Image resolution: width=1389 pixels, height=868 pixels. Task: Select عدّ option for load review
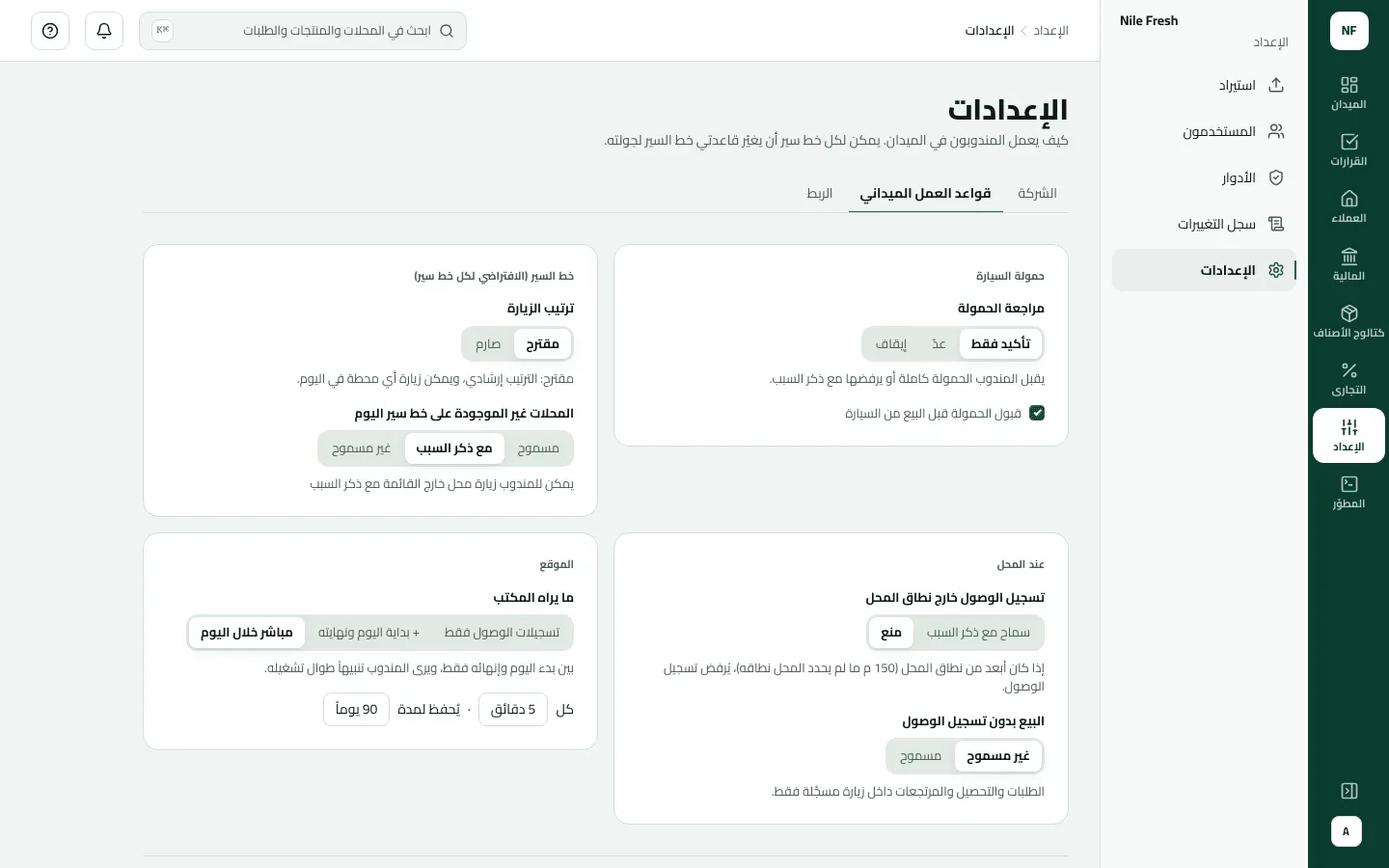[939, 343]
